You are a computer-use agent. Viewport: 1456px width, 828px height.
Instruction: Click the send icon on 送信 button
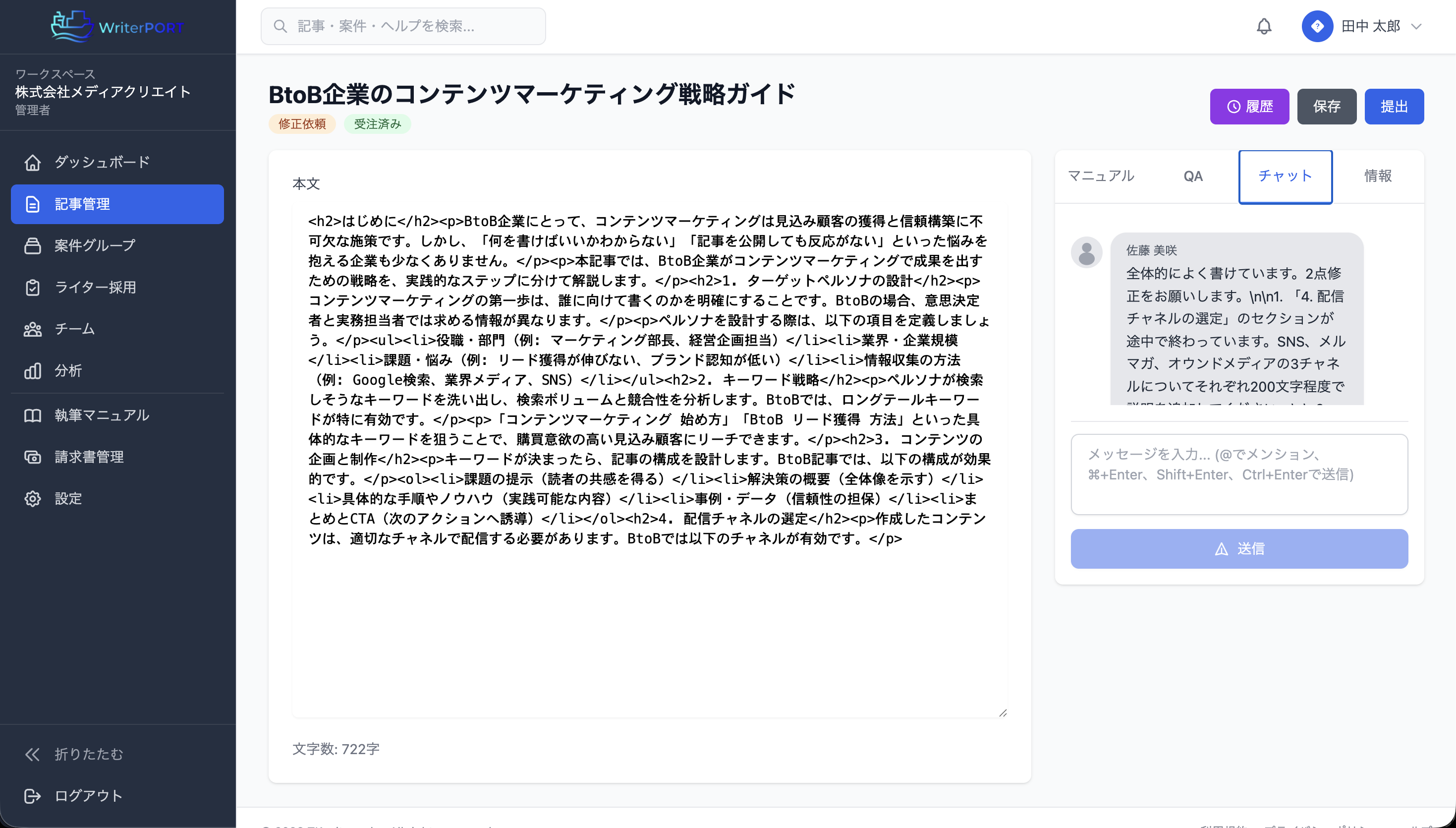coord(1221,549)
